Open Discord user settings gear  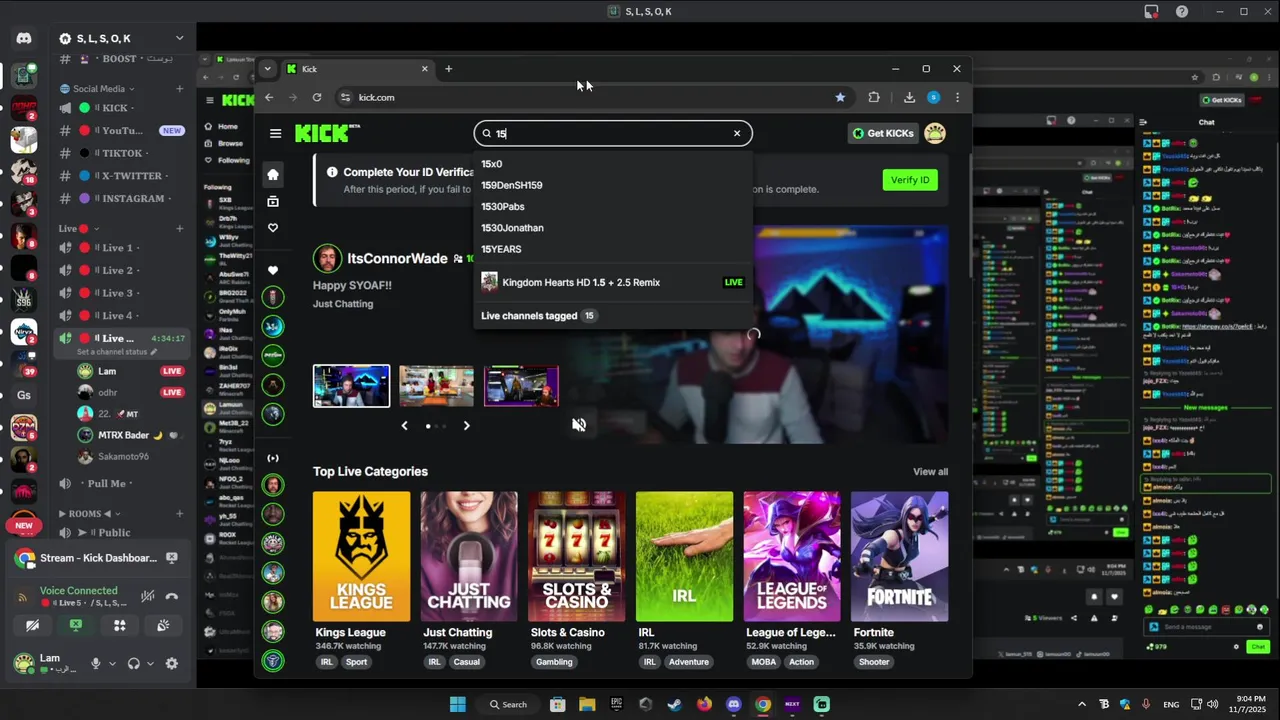point(171,663)
